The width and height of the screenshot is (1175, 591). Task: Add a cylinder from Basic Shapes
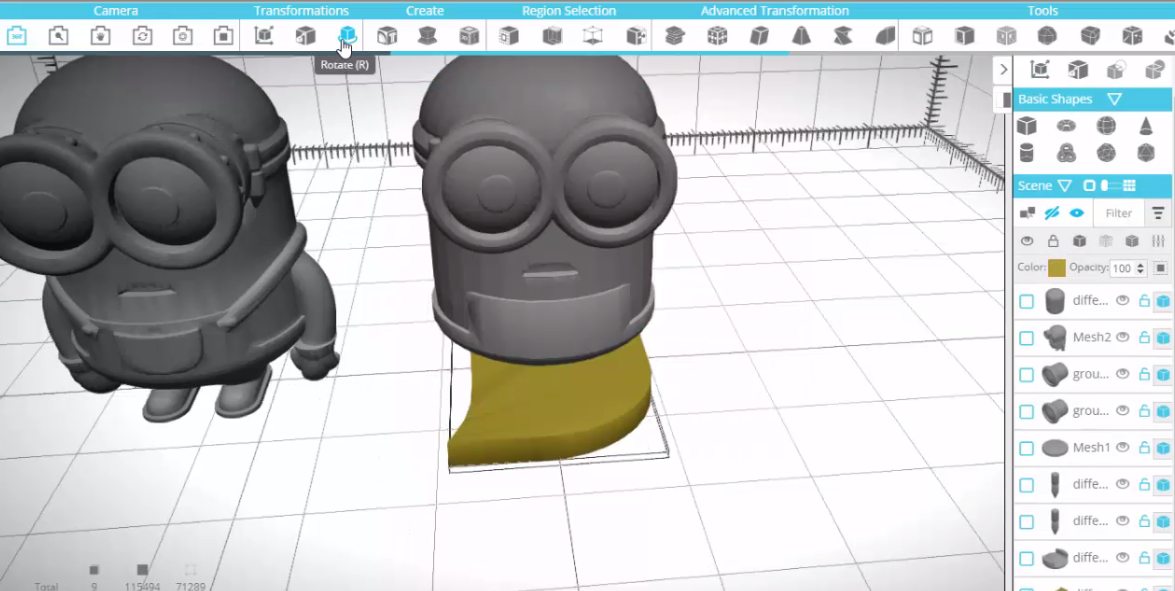coord(1027,154)
